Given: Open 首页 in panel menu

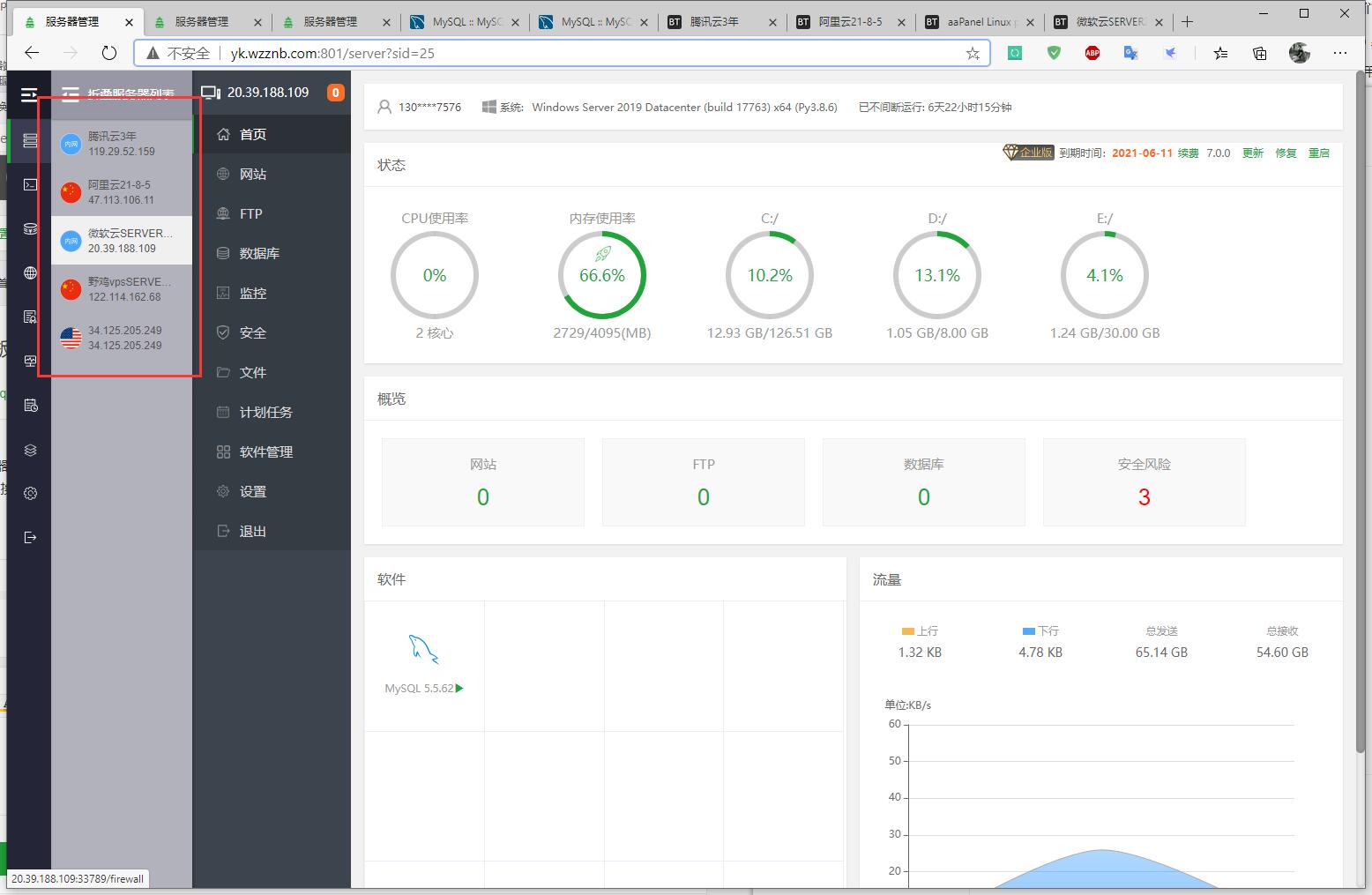Looking at the screenshot, I should pyautogui.click(x=272, y=134).
